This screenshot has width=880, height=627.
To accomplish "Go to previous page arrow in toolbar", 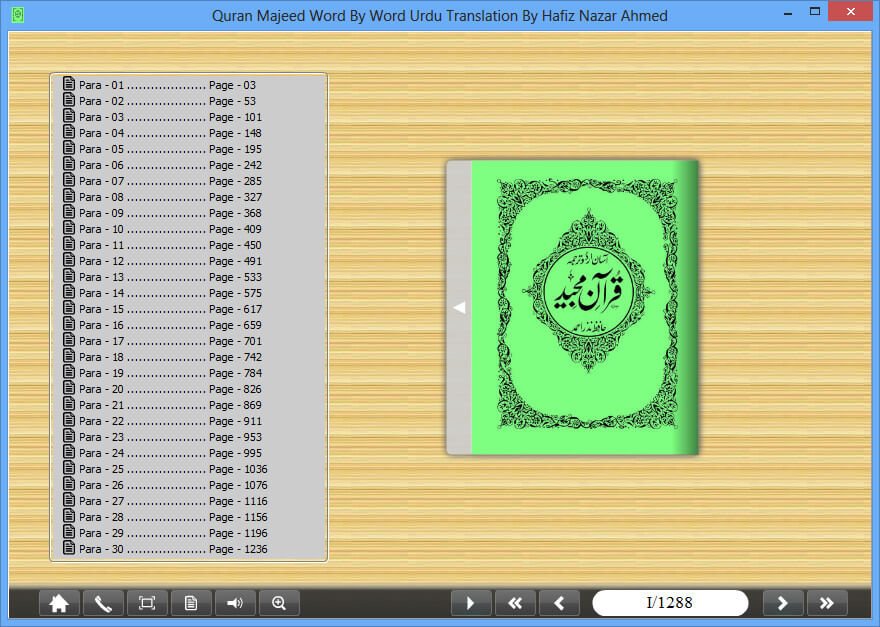I will 559,603.
